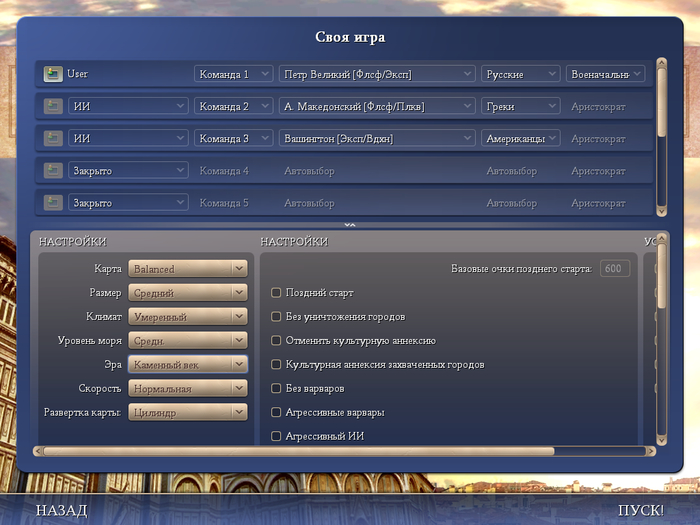
Task: Click the Аристократ label in the Команда 3 row
Action: (x=598, y=139)
